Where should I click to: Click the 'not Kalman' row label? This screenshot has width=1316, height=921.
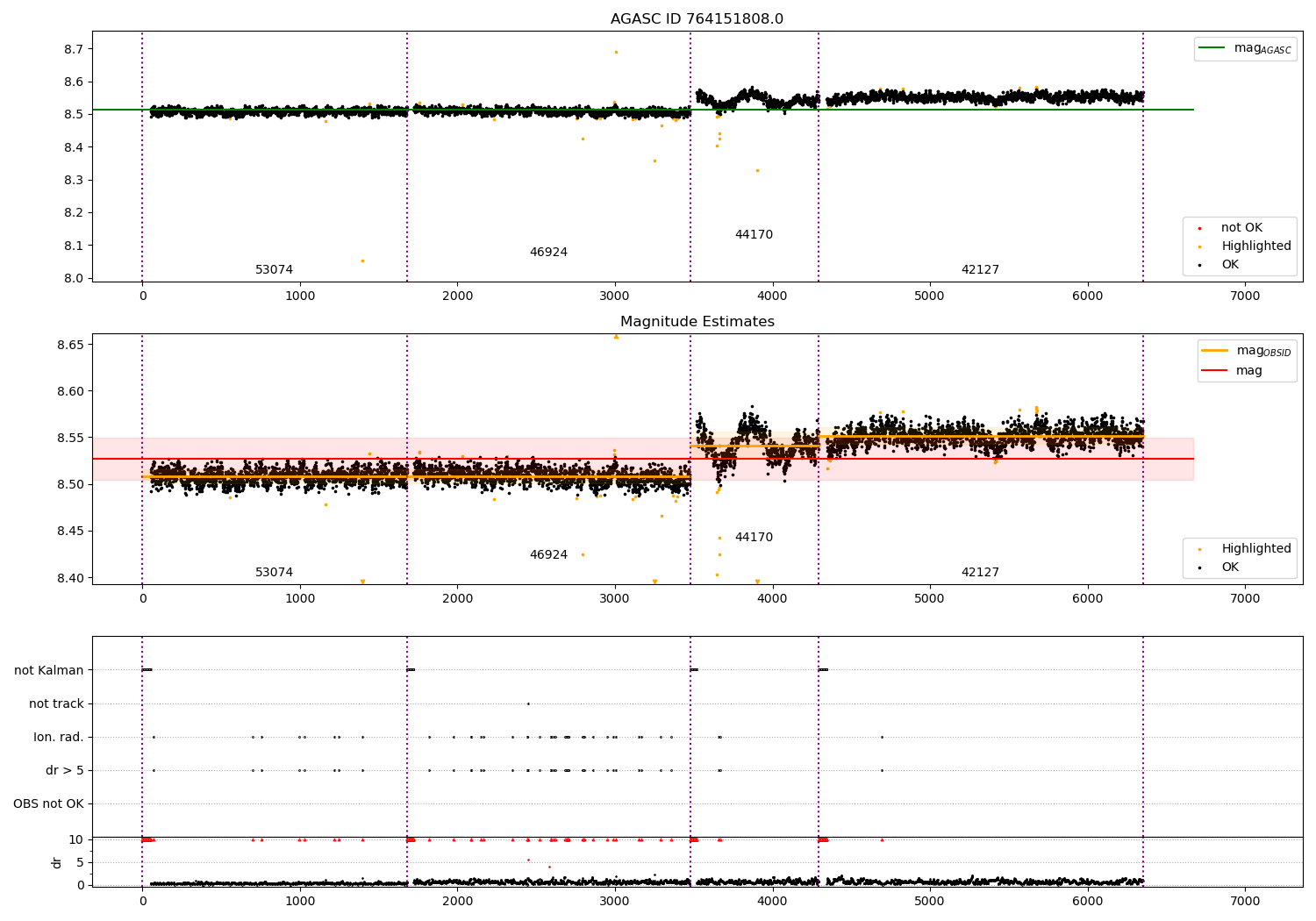(49, 671)
